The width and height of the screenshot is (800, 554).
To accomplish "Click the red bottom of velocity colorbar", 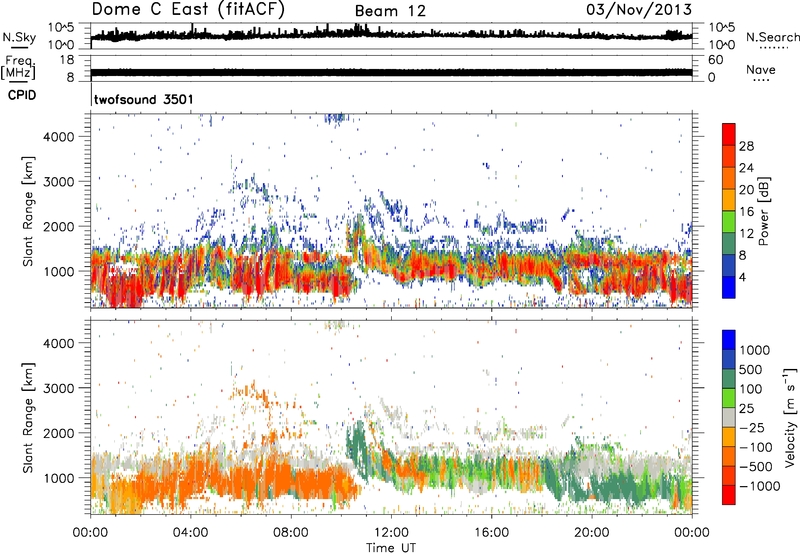I will coord(729,495).
